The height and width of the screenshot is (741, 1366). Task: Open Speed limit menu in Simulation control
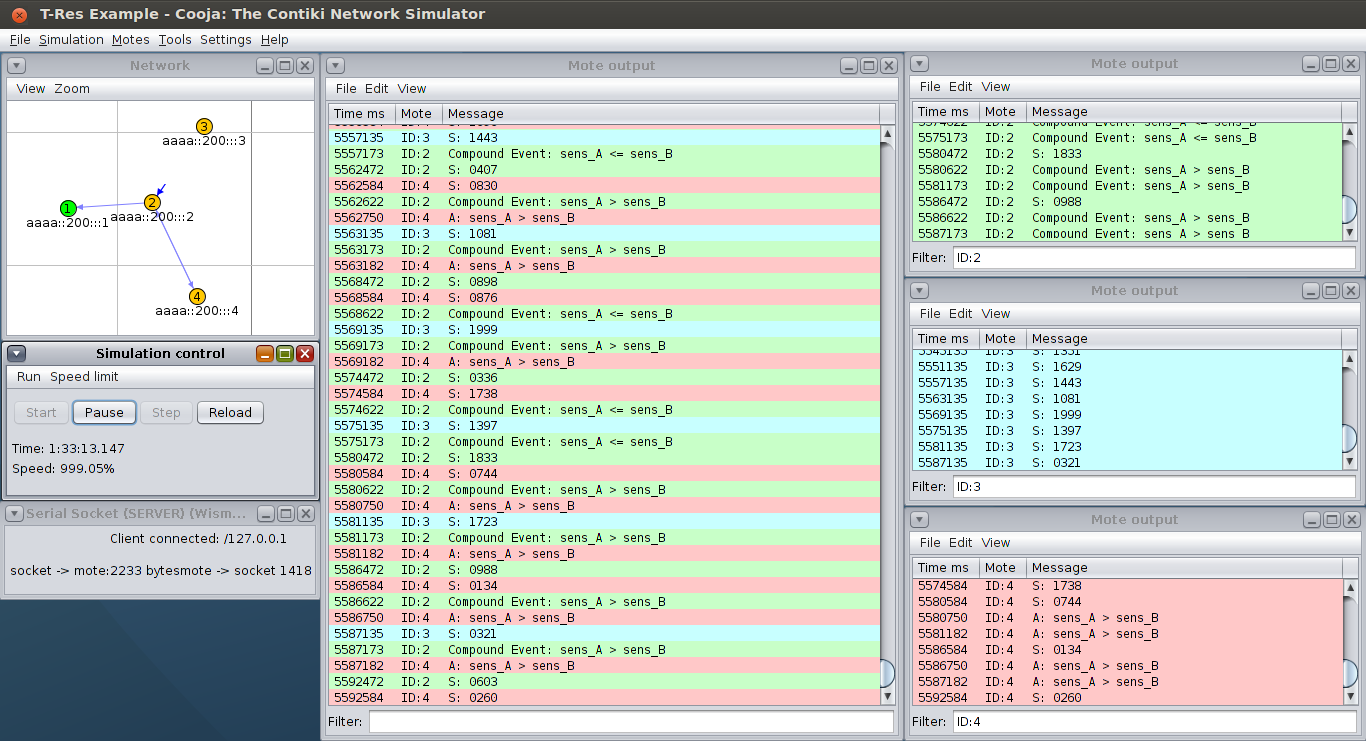[84, 377]
